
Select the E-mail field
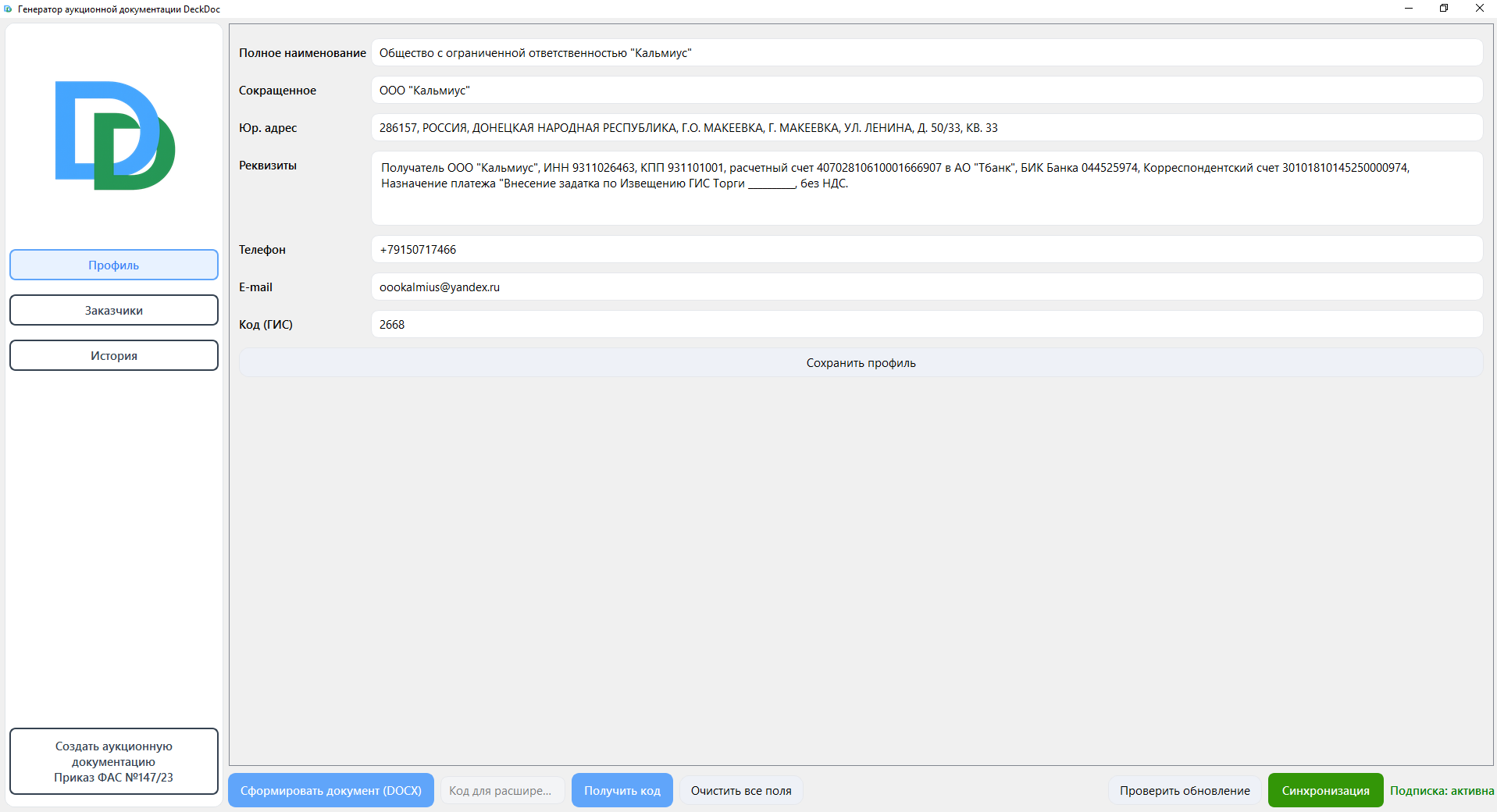(859, 287)
